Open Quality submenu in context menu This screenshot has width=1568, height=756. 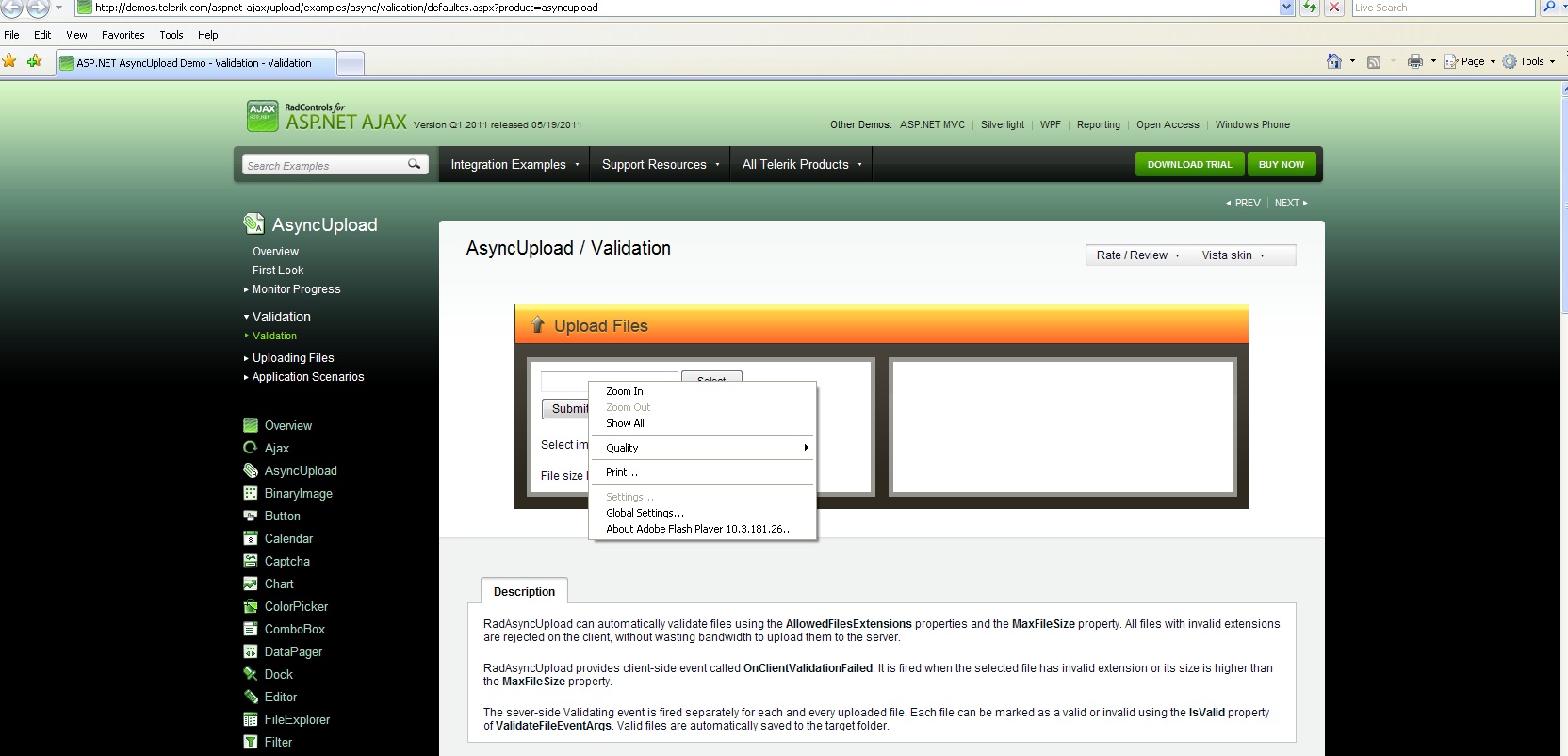click(703, 448)
